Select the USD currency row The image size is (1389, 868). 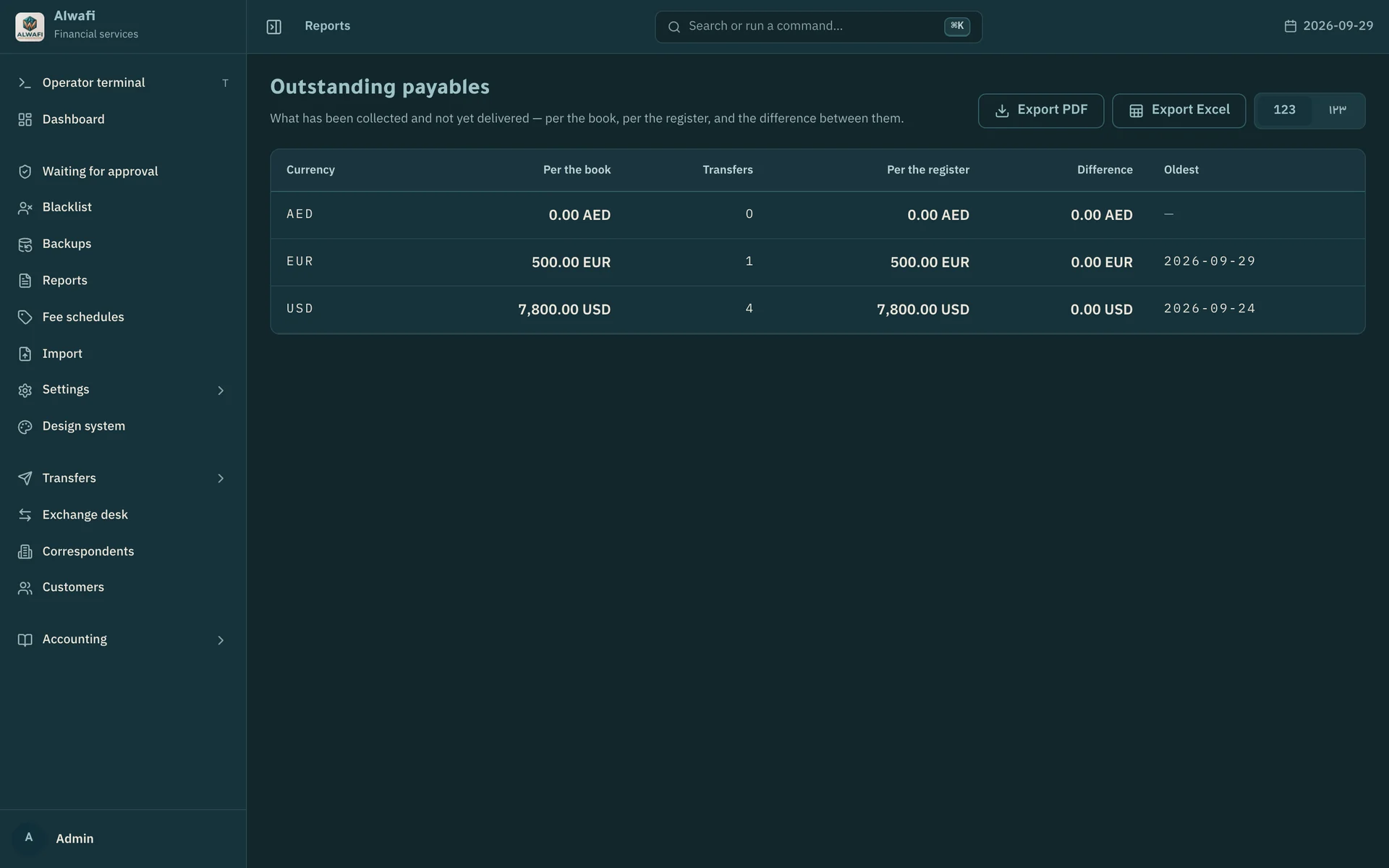(817, 310)
